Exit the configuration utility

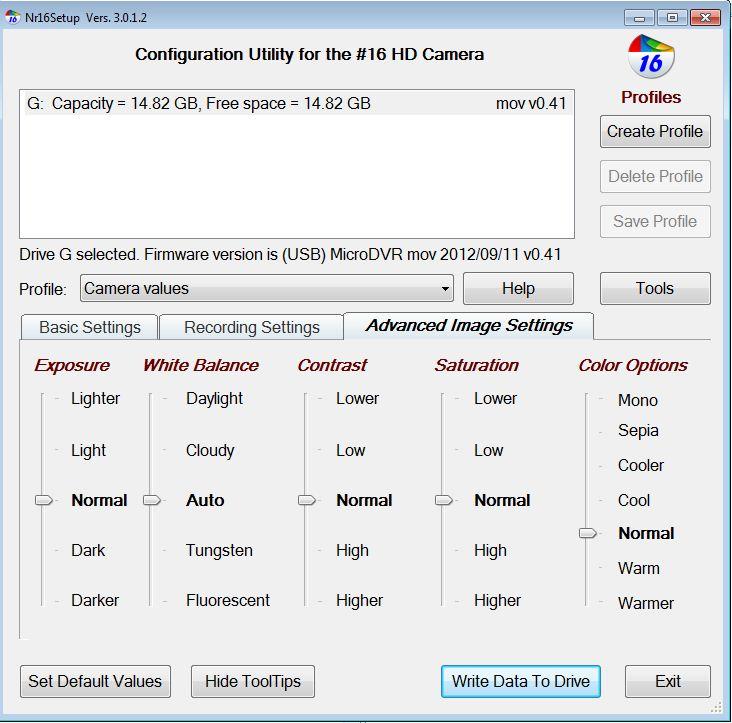pyautogui.click(x=667, y=681)
